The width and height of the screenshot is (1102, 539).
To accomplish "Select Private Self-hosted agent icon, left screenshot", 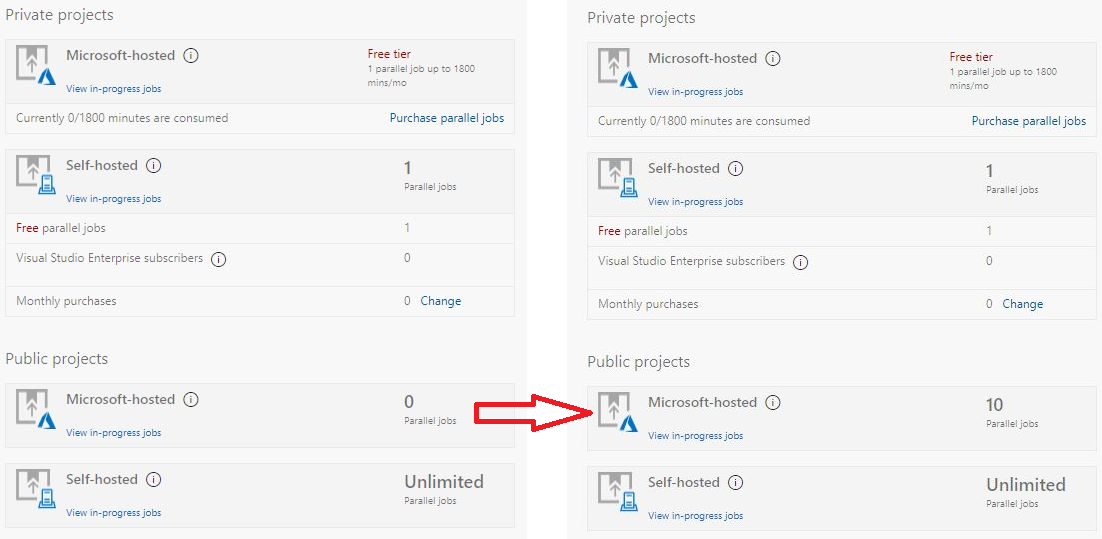I will 35,176.
